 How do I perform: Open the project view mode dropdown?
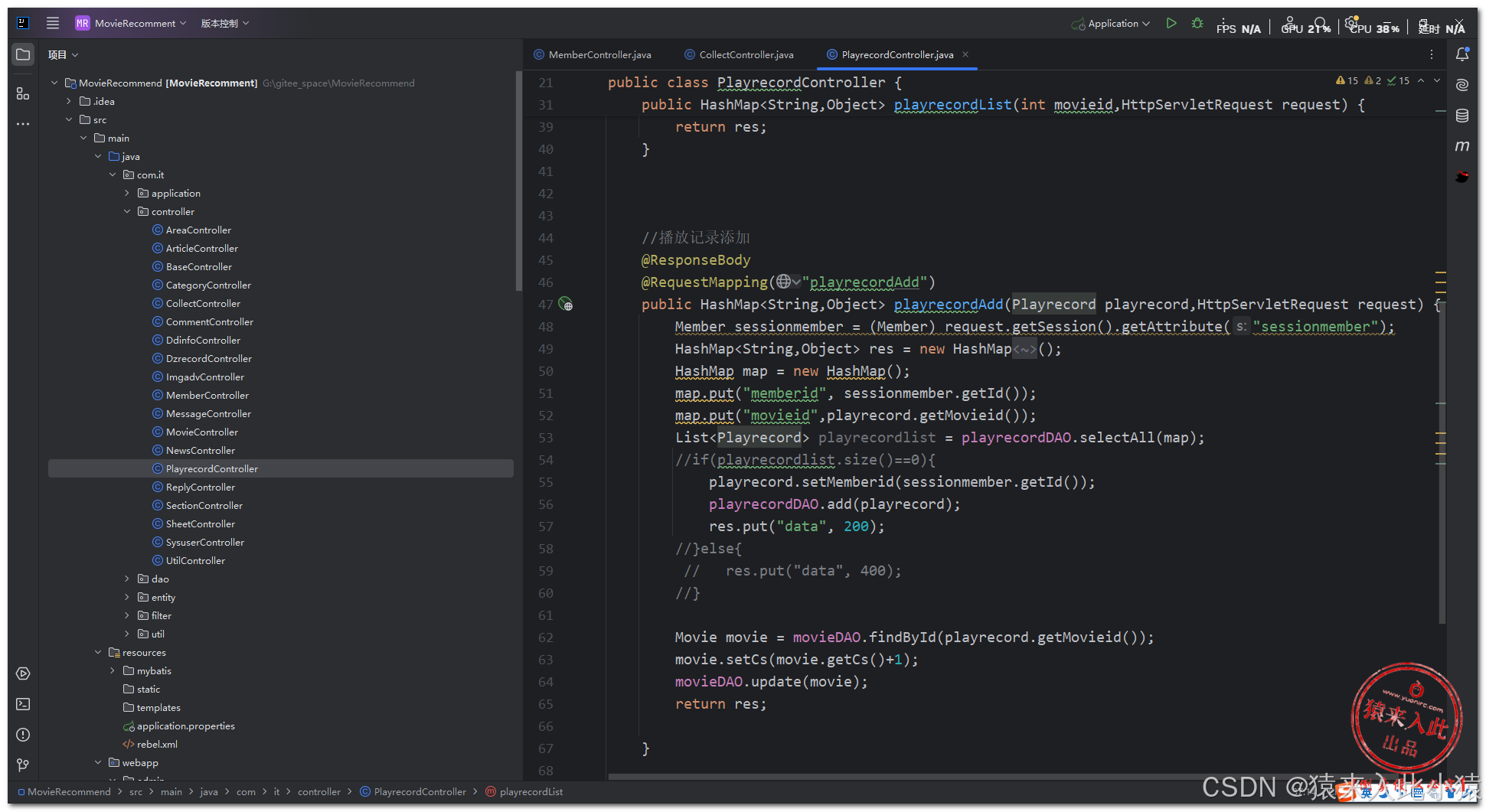coord(64,54)
